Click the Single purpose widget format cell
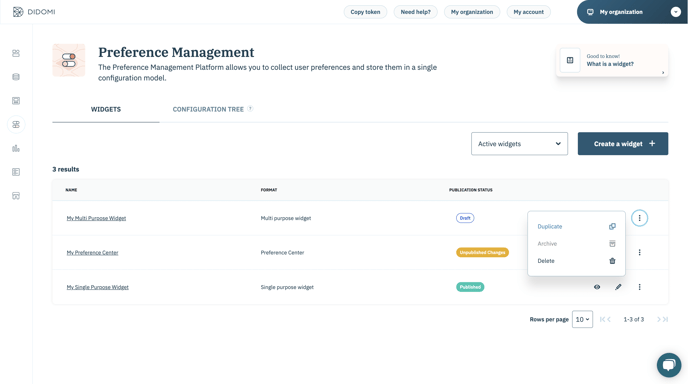Screen dimensions: 688x384 [287, 287]
